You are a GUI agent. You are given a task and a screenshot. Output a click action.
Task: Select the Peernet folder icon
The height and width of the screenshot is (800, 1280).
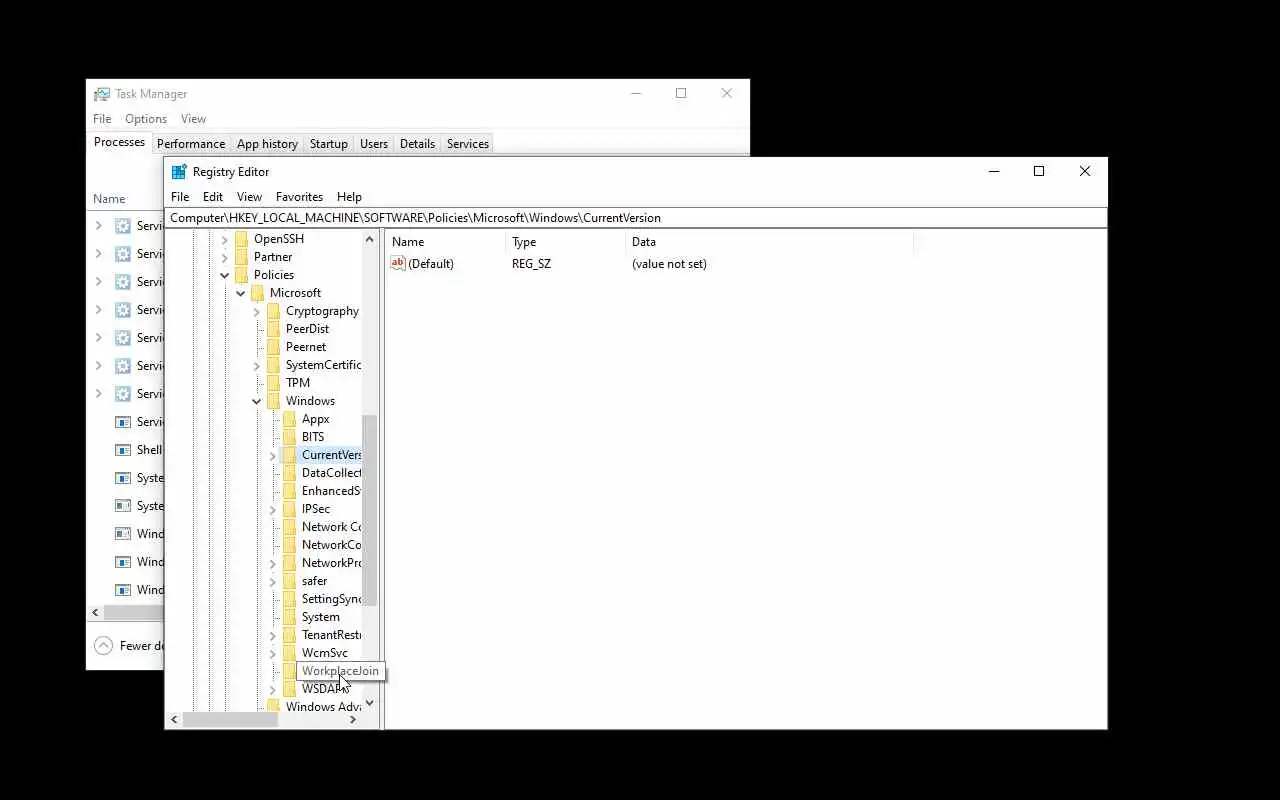273,347
